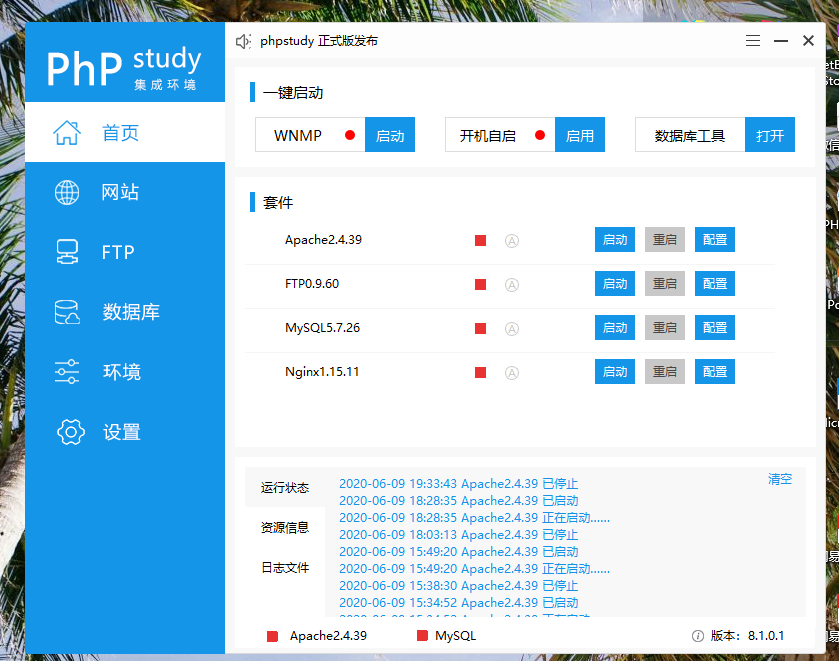Click the phpstudy 正式版发布 announcement text

tap(319, 41)
